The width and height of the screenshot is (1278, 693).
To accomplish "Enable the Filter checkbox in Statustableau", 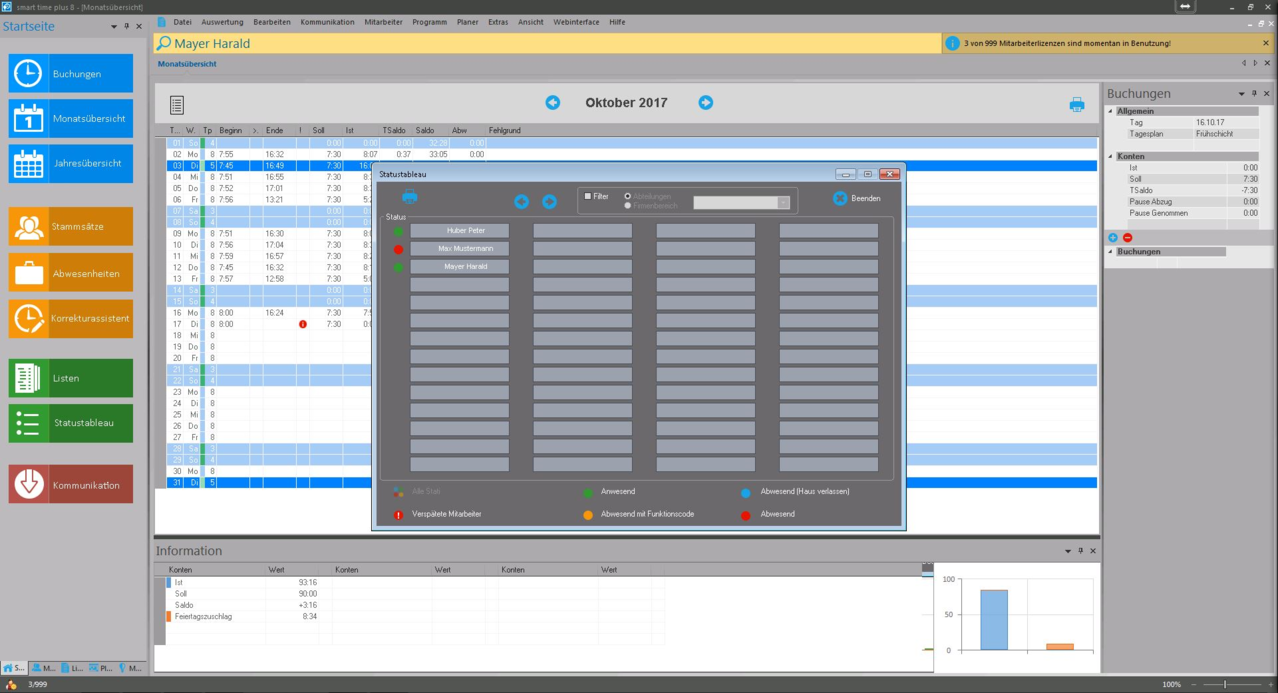I will point(588,196).
